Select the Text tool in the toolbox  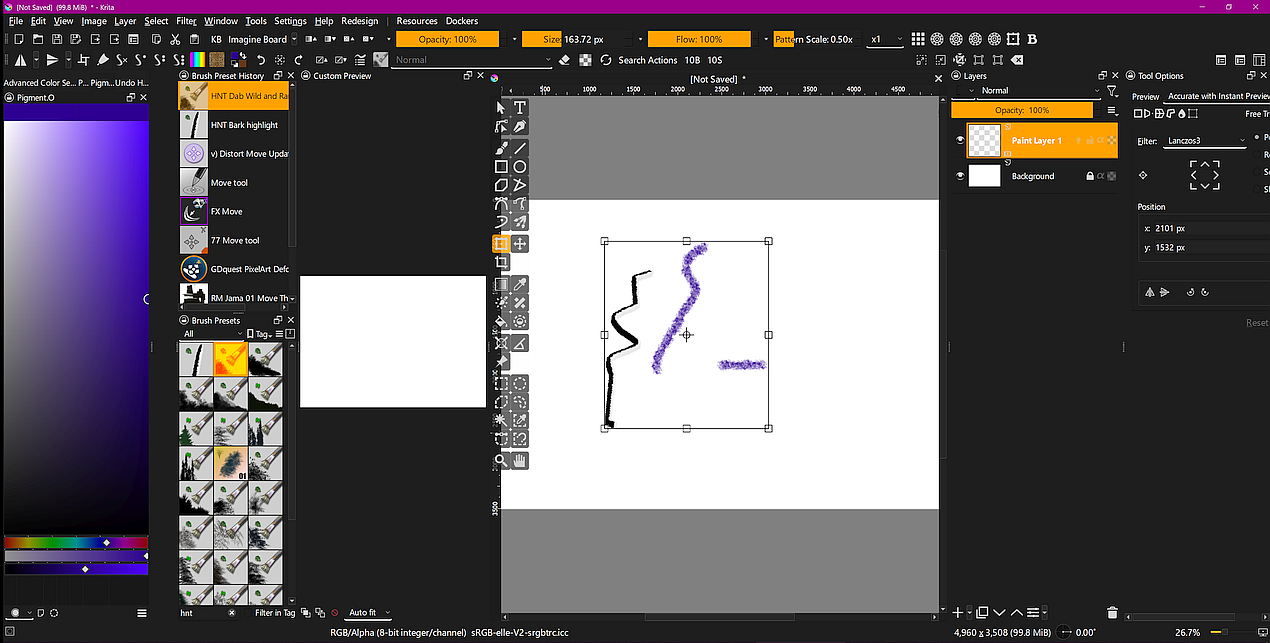[x=520, y=108]
